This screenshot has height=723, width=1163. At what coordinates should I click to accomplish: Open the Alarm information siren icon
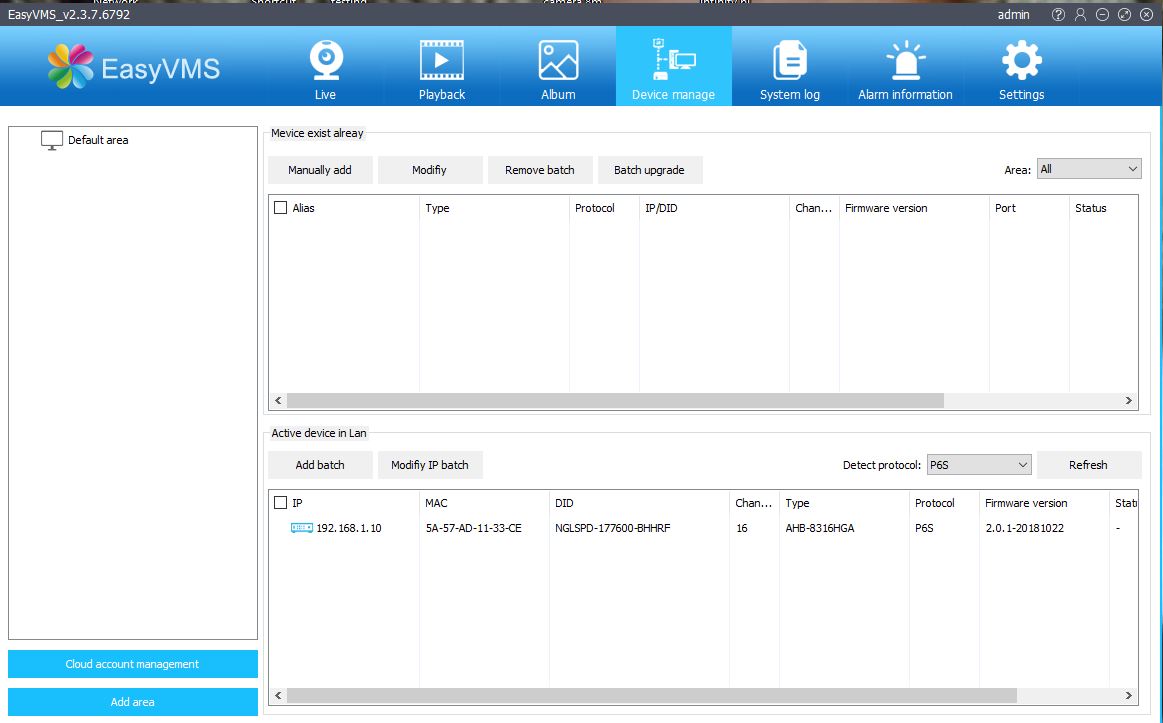click(905, 61)
